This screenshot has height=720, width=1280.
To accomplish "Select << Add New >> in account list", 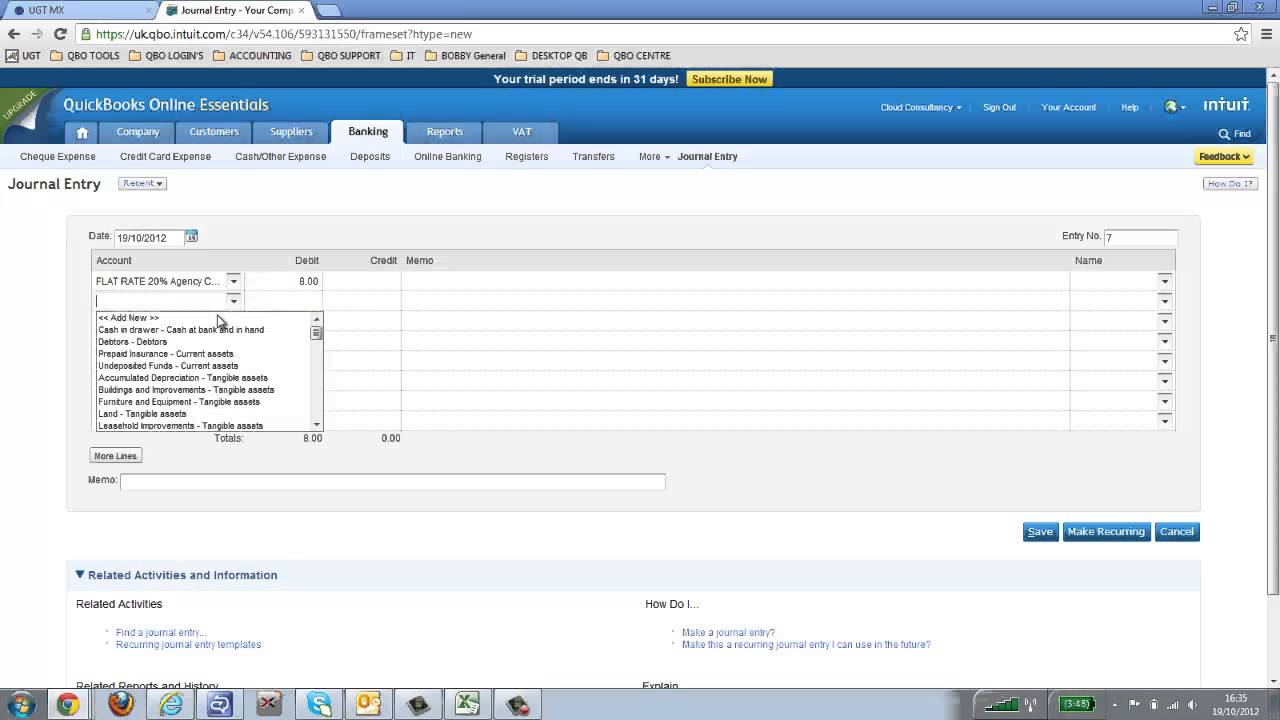I will pyautogui.click(x=128, y=318).
